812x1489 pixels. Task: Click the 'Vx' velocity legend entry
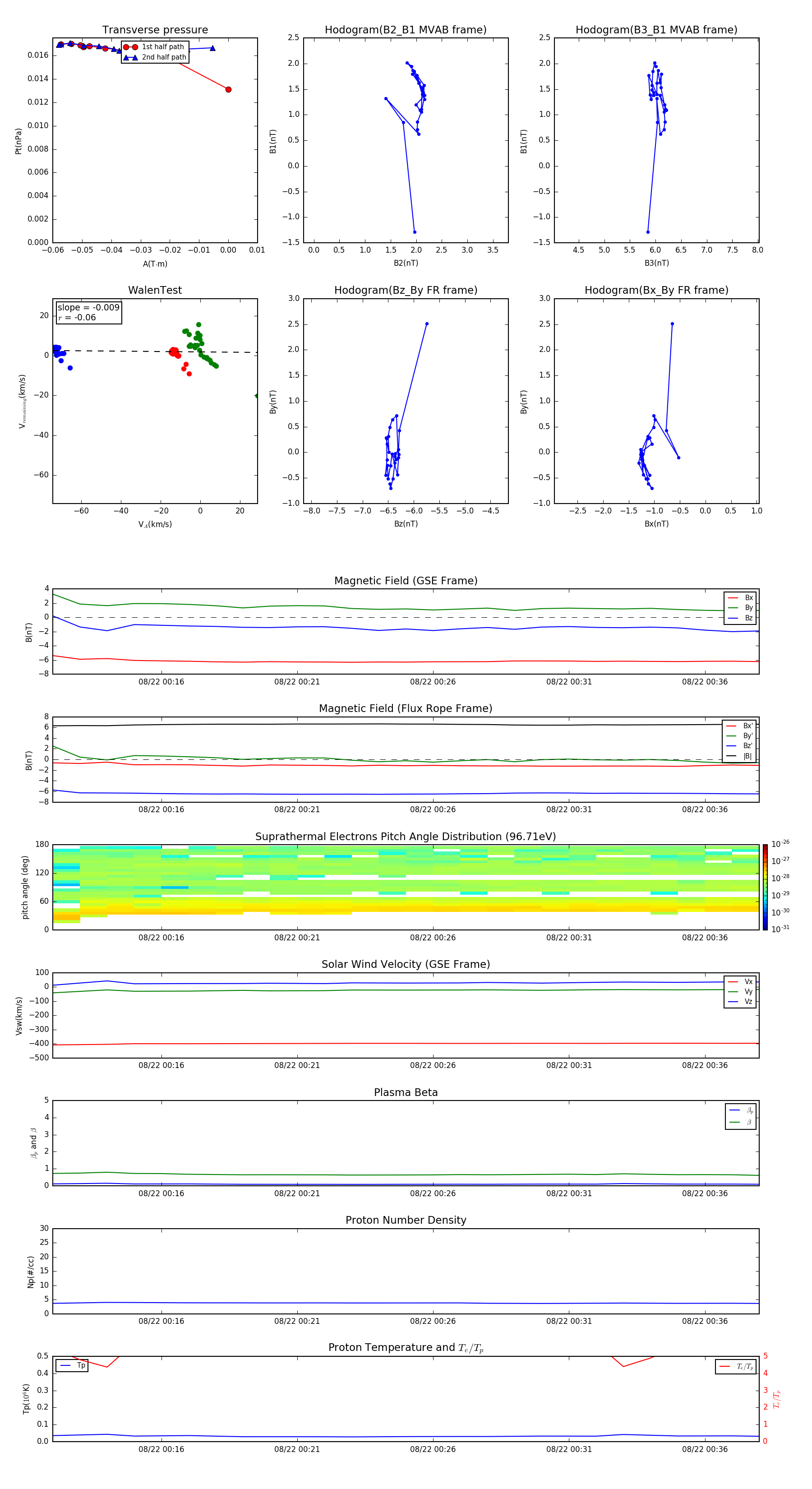740,981
